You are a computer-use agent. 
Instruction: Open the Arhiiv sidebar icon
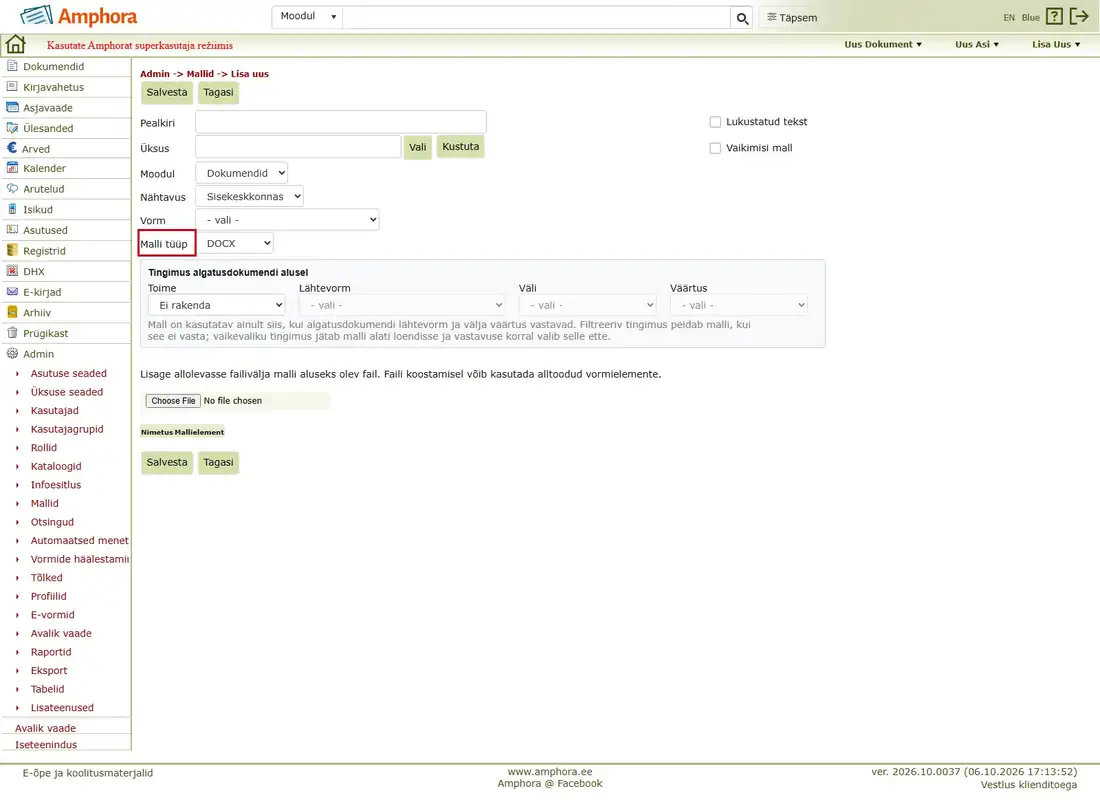[x=12, y=312]
